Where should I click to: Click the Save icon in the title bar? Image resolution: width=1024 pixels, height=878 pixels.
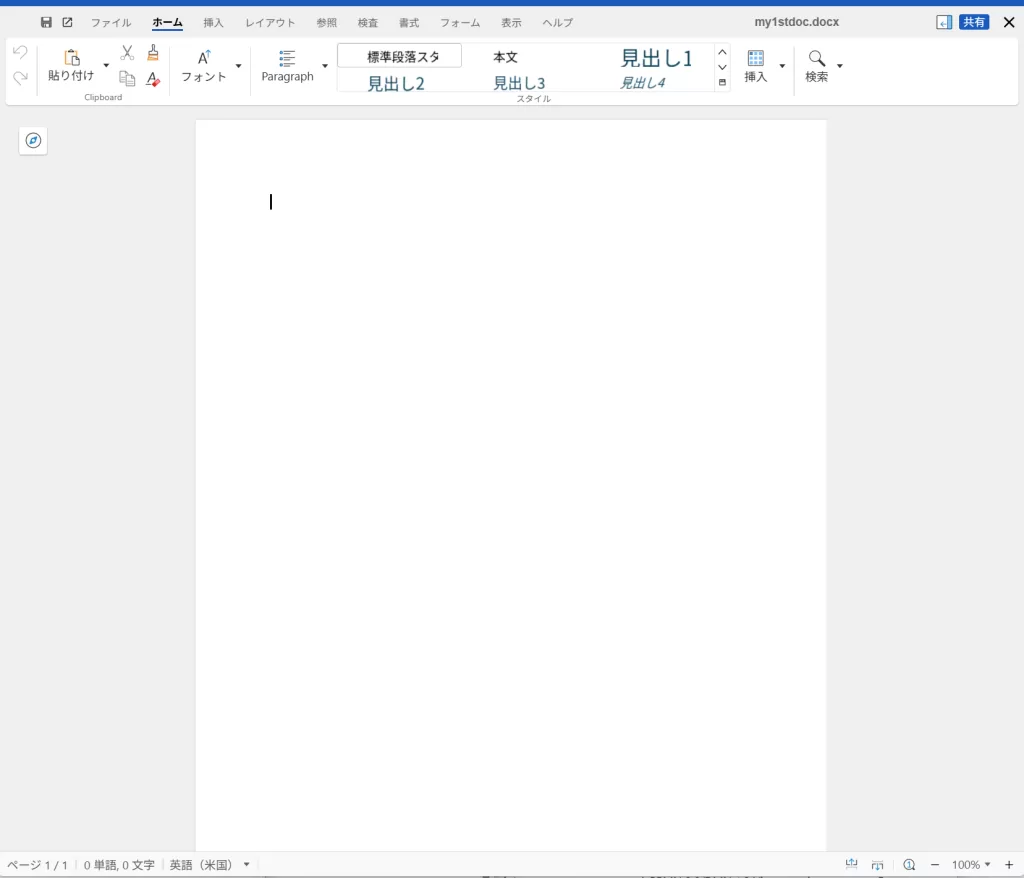(46, 21)
